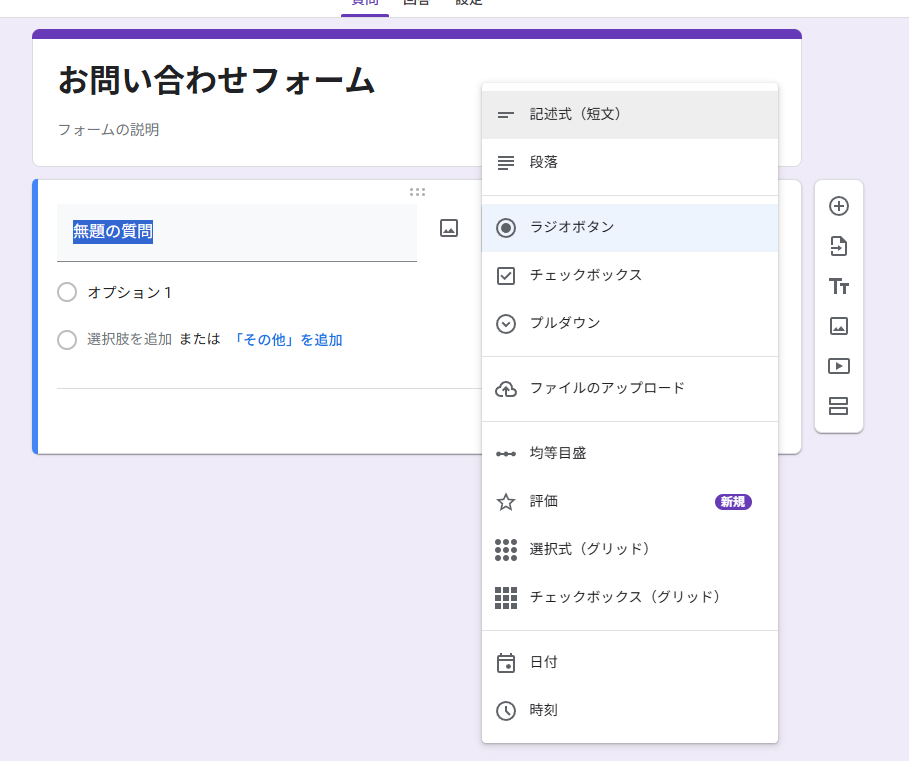Click the 「その他」を追加 link
Viewport: 909px width, 761px height.
pyautogui.click(x=286, y=340)
